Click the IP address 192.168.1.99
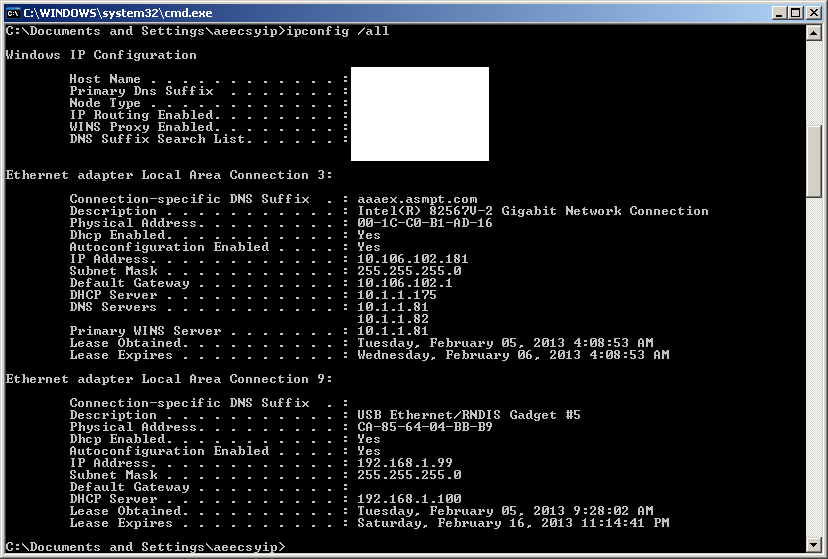This screenshot has width=828, height=559. (x=405, y=463)
